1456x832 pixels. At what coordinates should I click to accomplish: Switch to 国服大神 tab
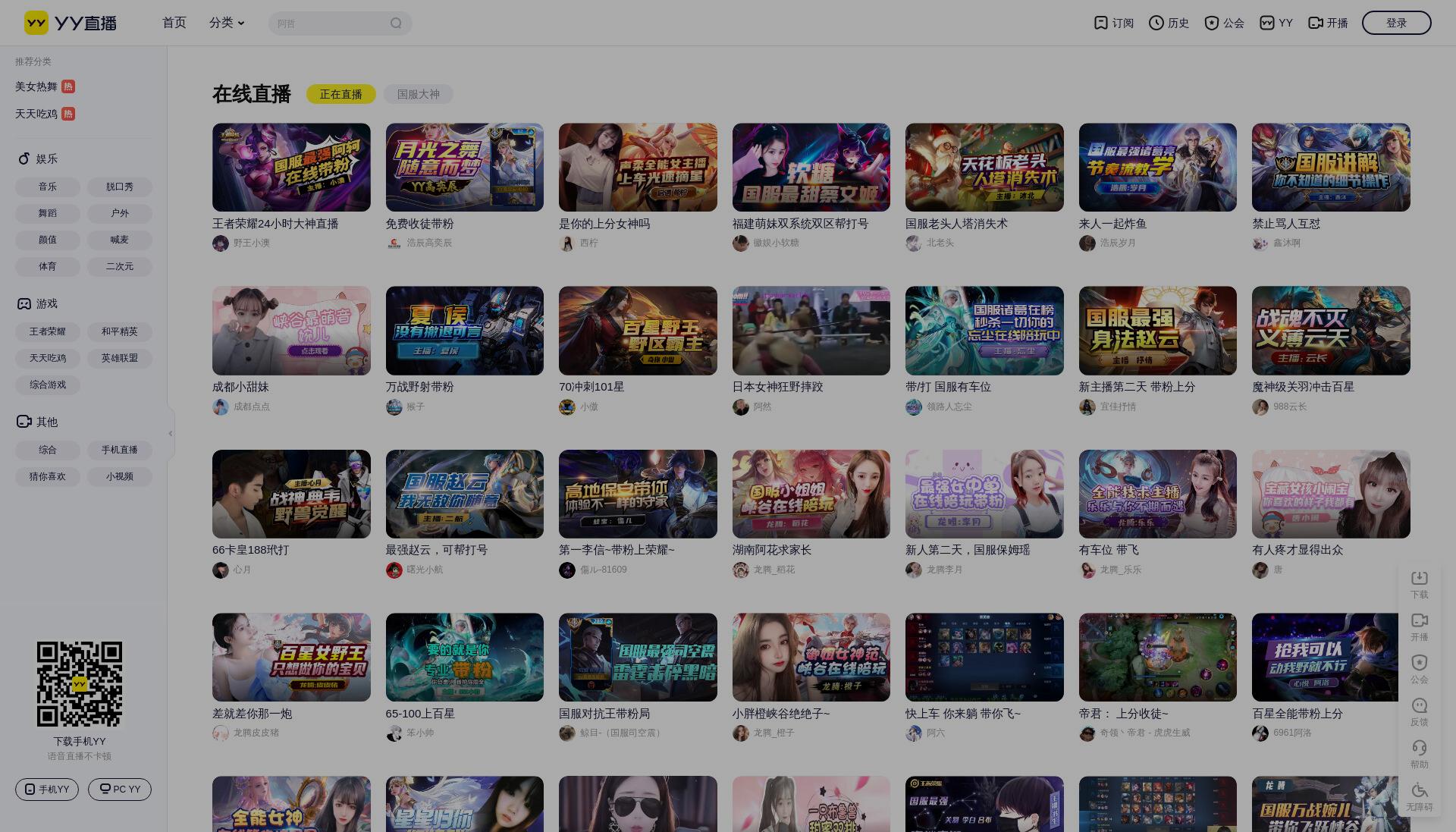[419, 94]
